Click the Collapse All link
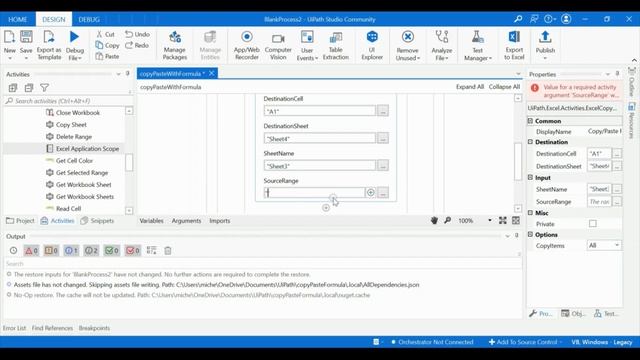The width and height of the screenshot is (640, 360). [504, 87]
